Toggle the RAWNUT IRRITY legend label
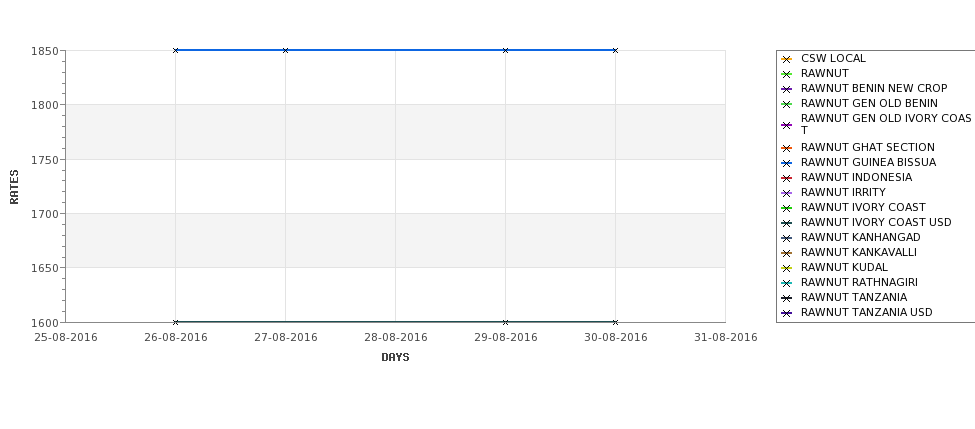Screen dimensions: 975x429 [x=843, y=192]
